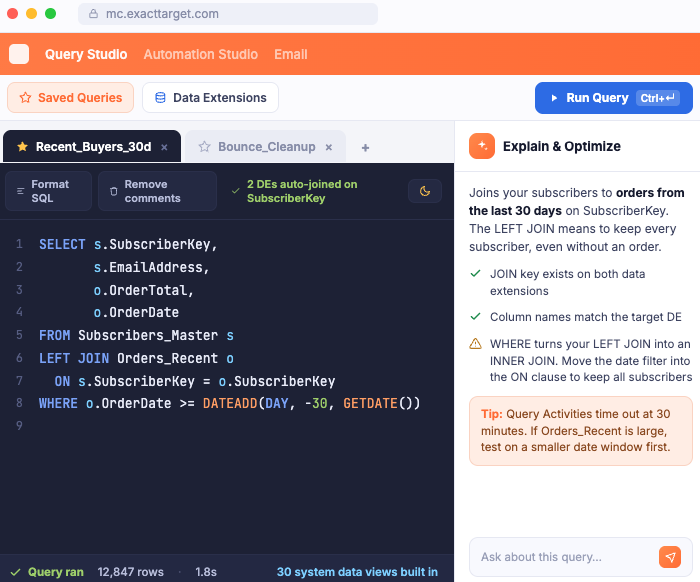Click the Saved Queries star icon

pyautogui.click(x=25, y=98)
